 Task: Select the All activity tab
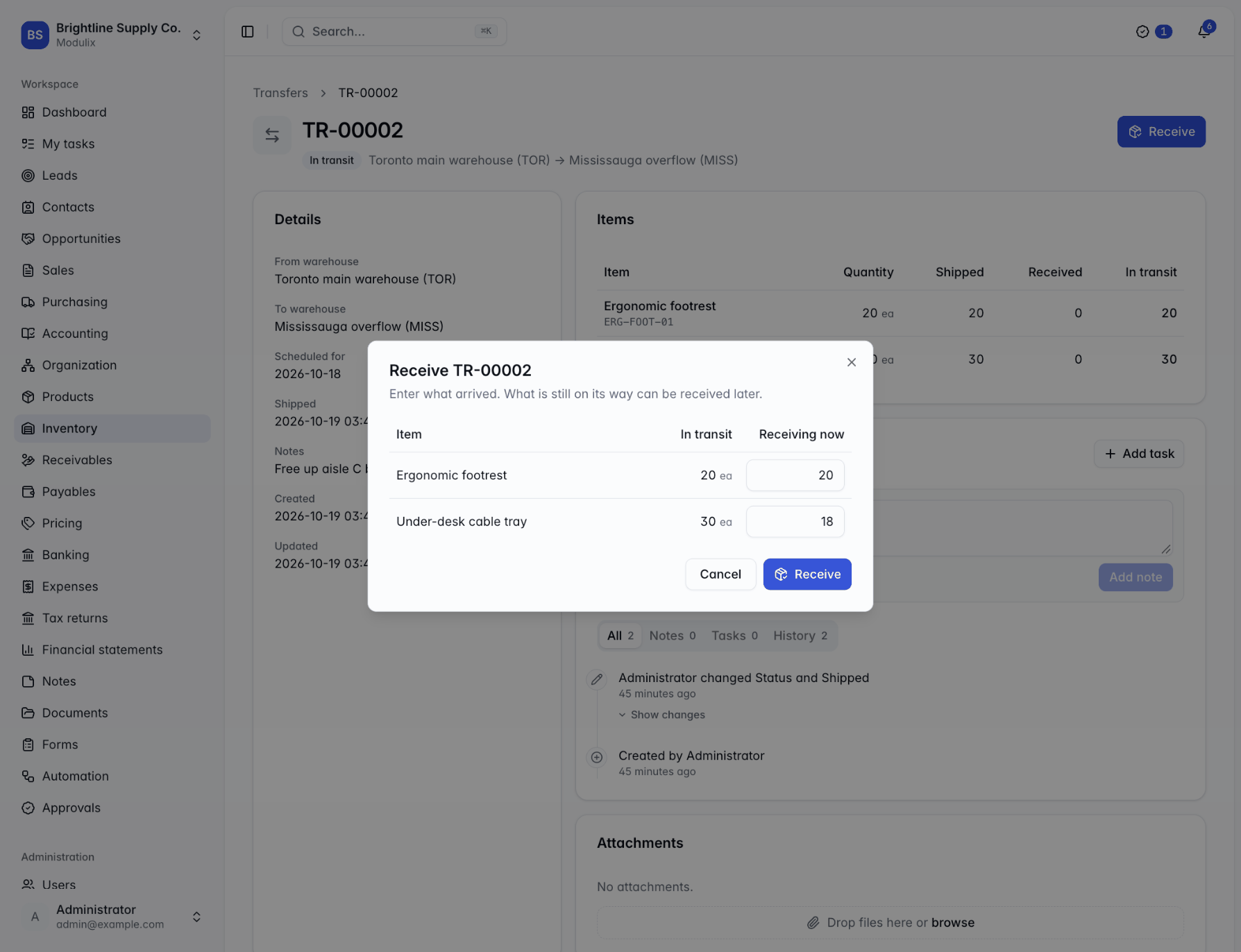point(620,636)
